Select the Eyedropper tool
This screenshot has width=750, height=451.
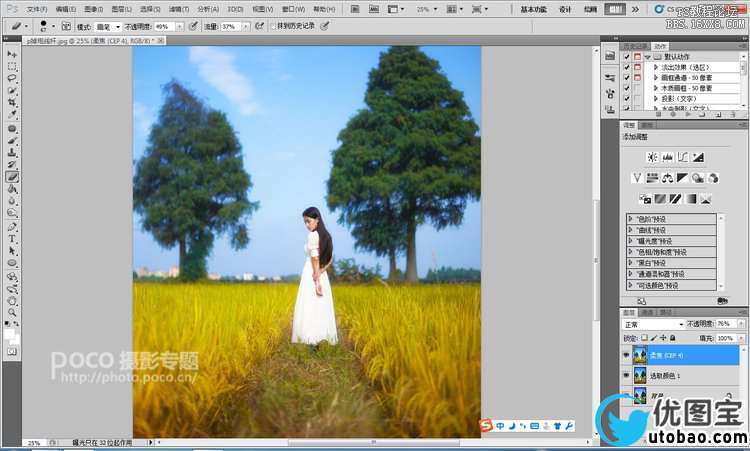(x=12, y=115)
